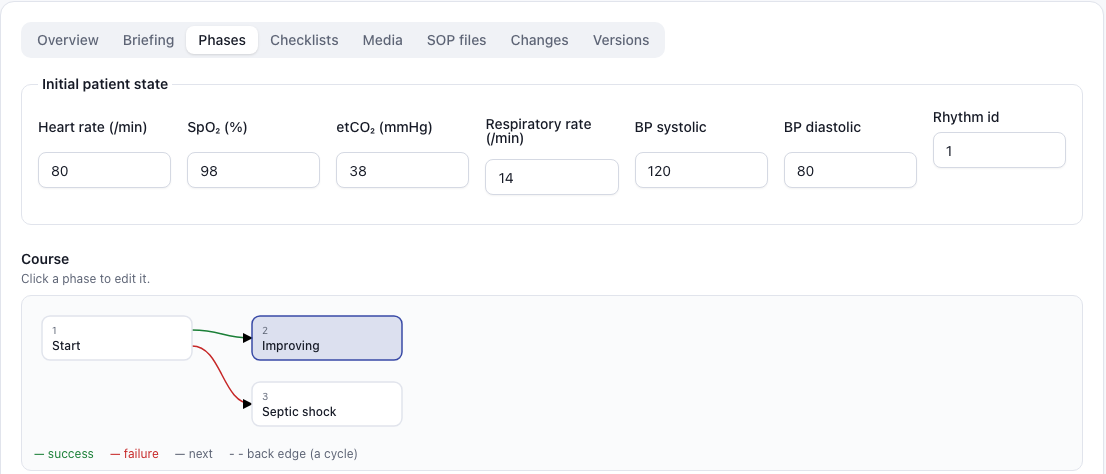The height and width of the screenshot is (474, 1106).
Task: View the Changes tab
Action: click(x=540, y=40)
